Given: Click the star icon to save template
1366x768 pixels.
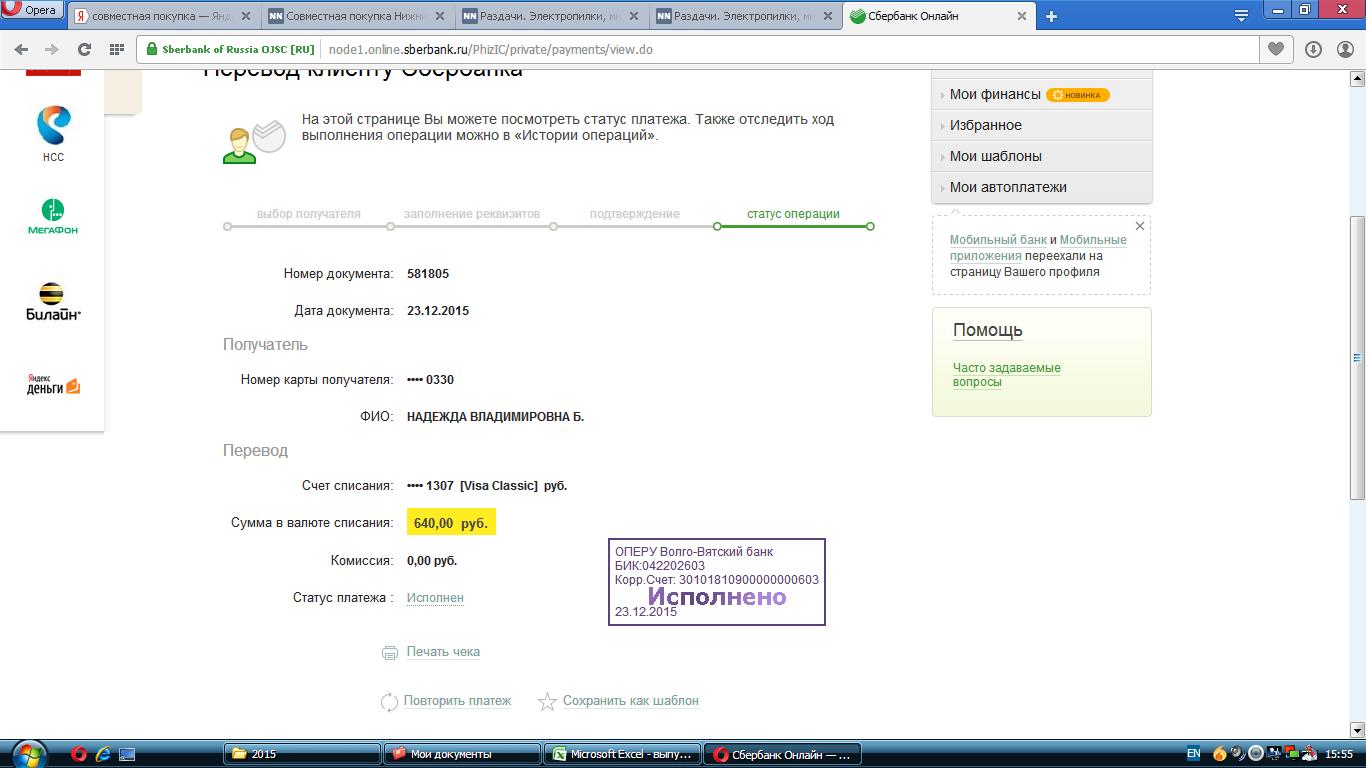Looking at the screenshot, I should pyautogui.click(x=547, y=702).
